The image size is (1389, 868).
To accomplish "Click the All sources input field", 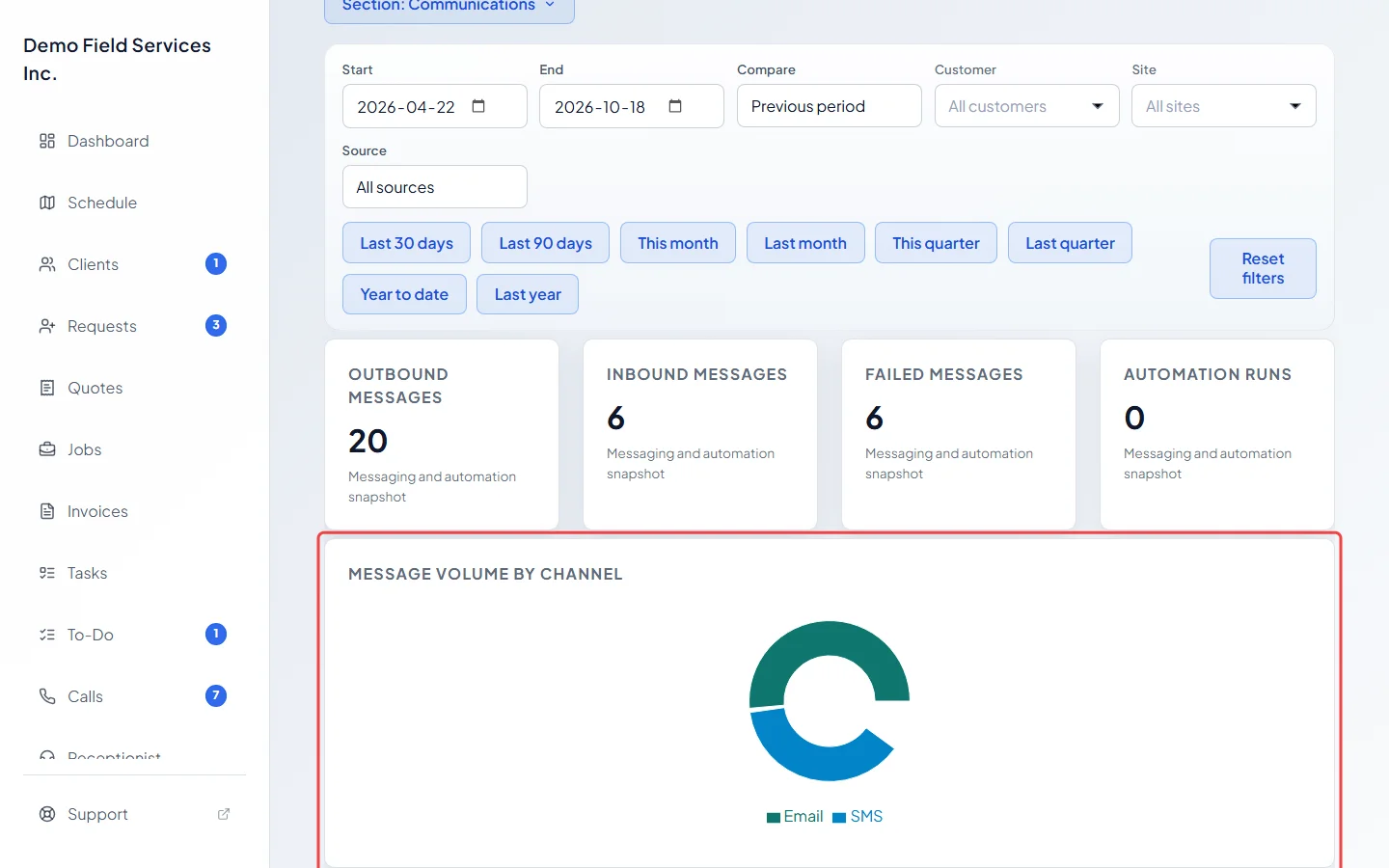I will (x=434, y=187).
